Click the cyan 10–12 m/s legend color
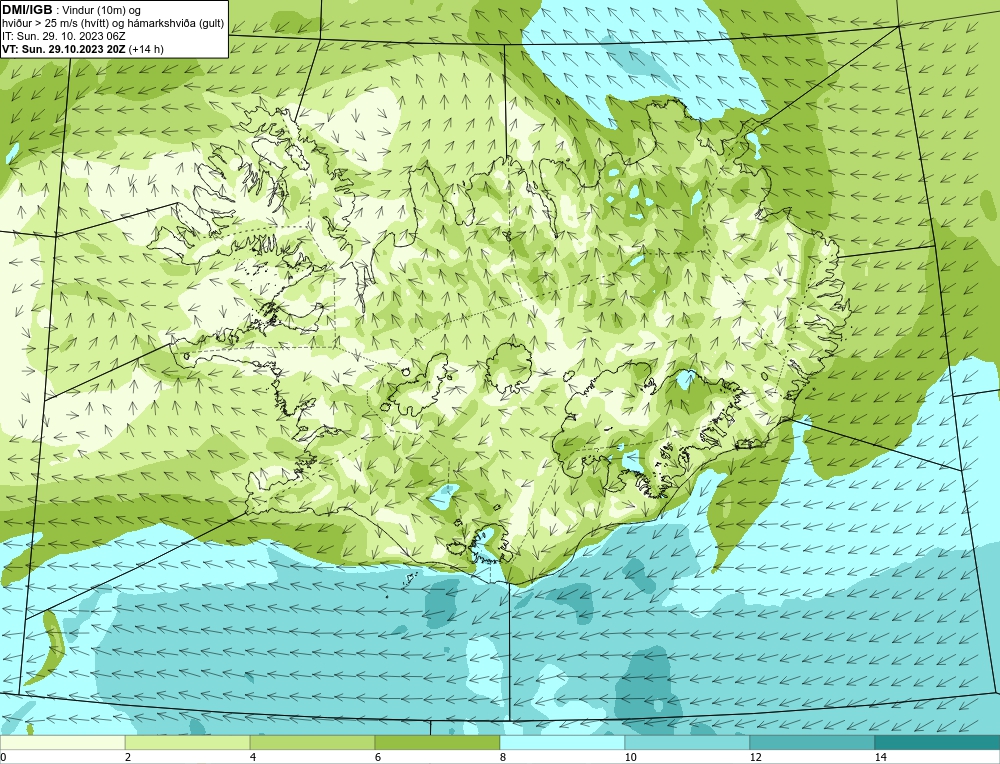The image size is (1000, 764). (688, 742)
